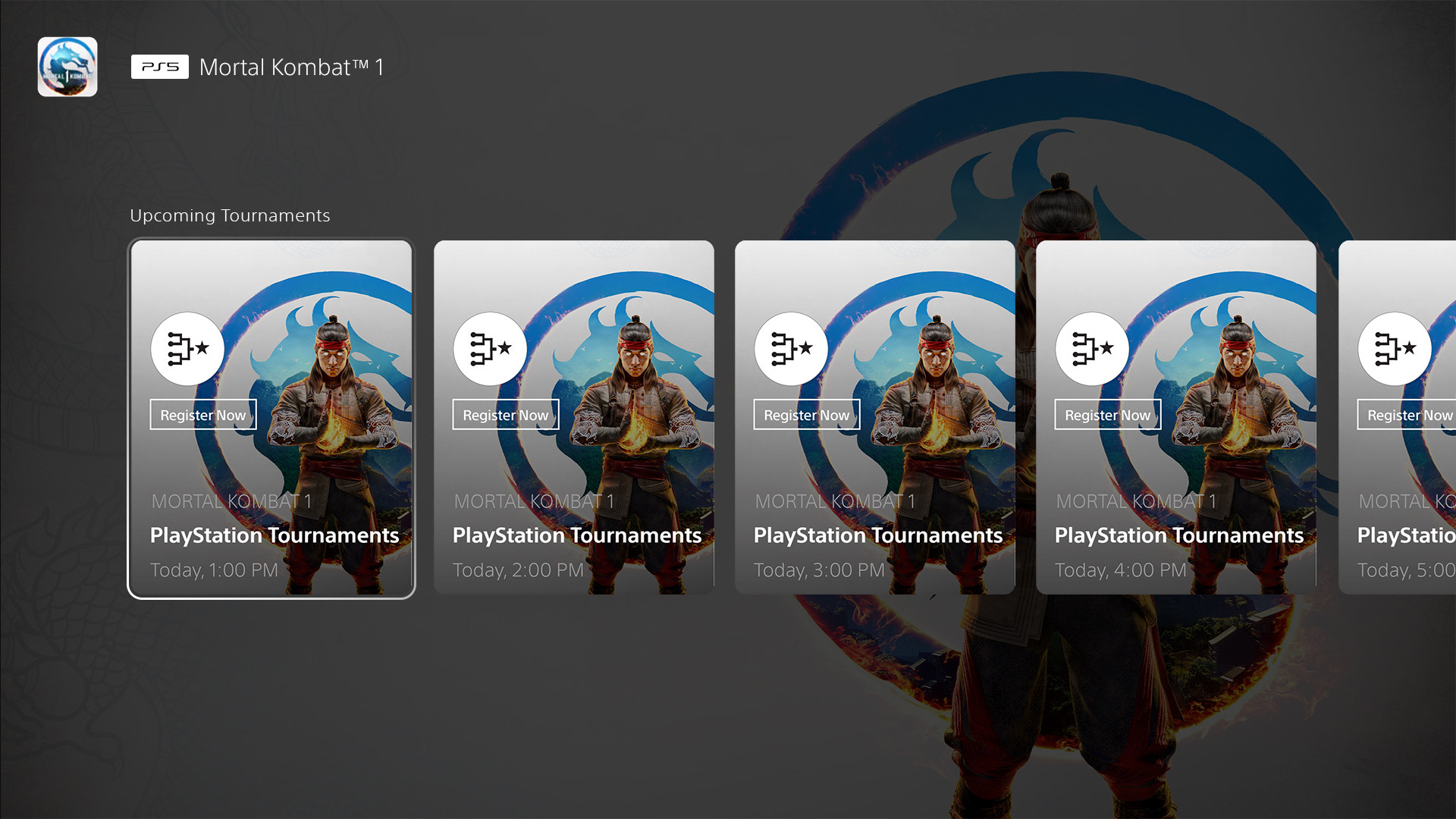Viewport: 1456px width, 819px height.
Task: Select the 'Today, 4:00 PM' time text
Action: click(1121, 570)
